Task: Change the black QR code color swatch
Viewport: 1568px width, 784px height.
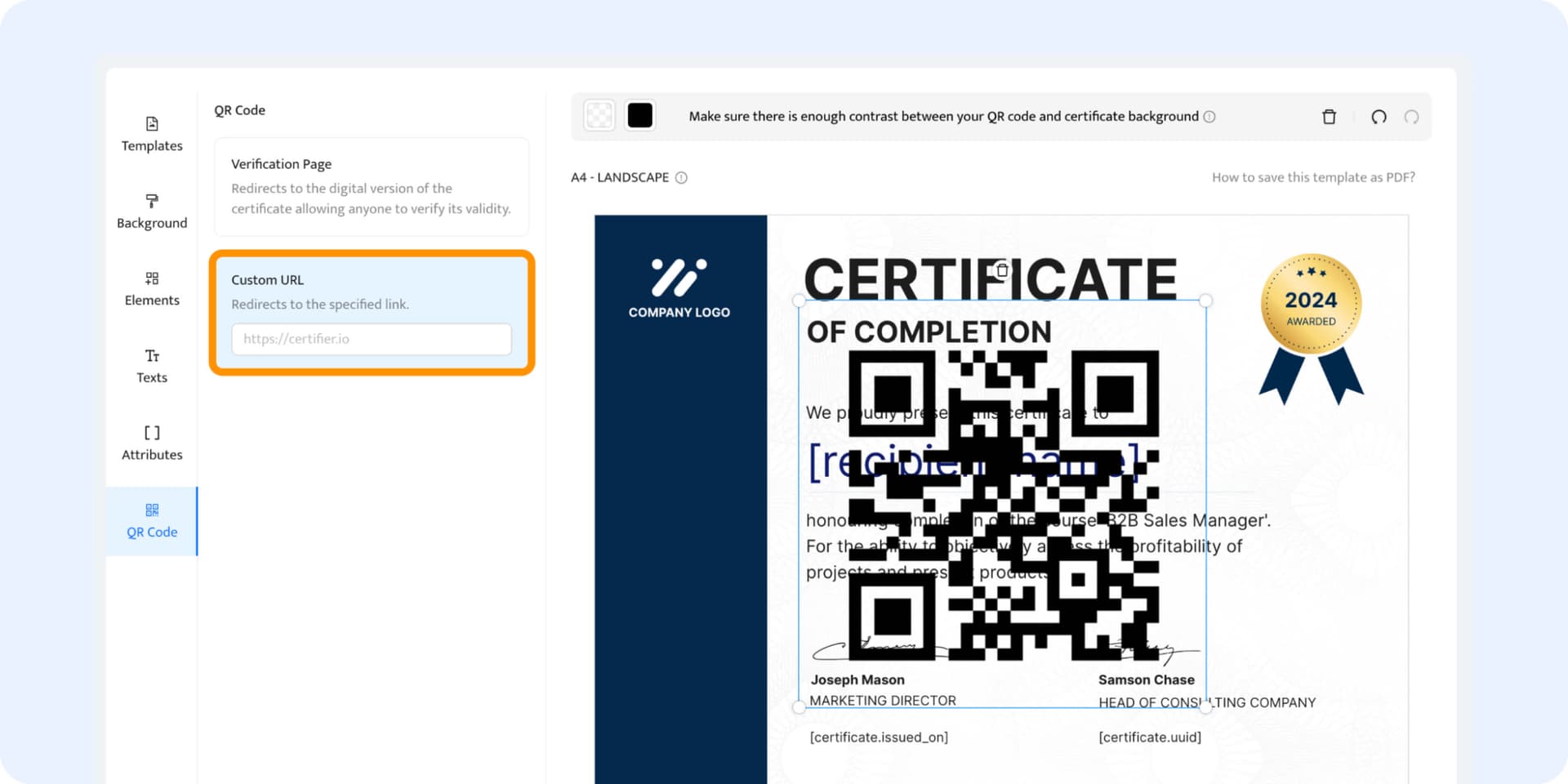Action: coord(639,114)
